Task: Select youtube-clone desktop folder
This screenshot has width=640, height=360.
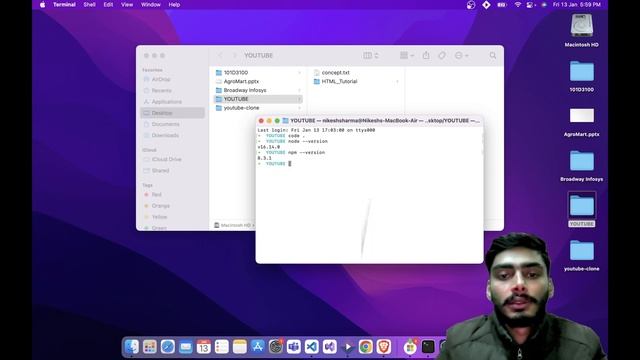Action: coord(582,250)
